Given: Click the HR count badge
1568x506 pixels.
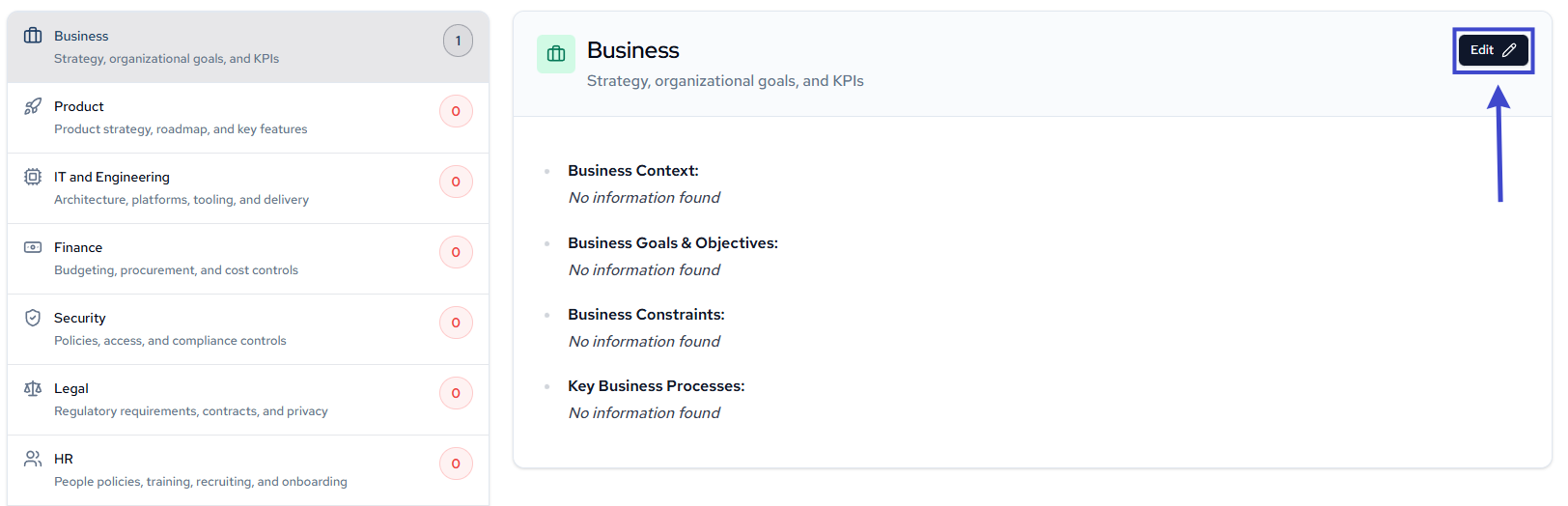Looking at the screenshot, I should 456,464.
